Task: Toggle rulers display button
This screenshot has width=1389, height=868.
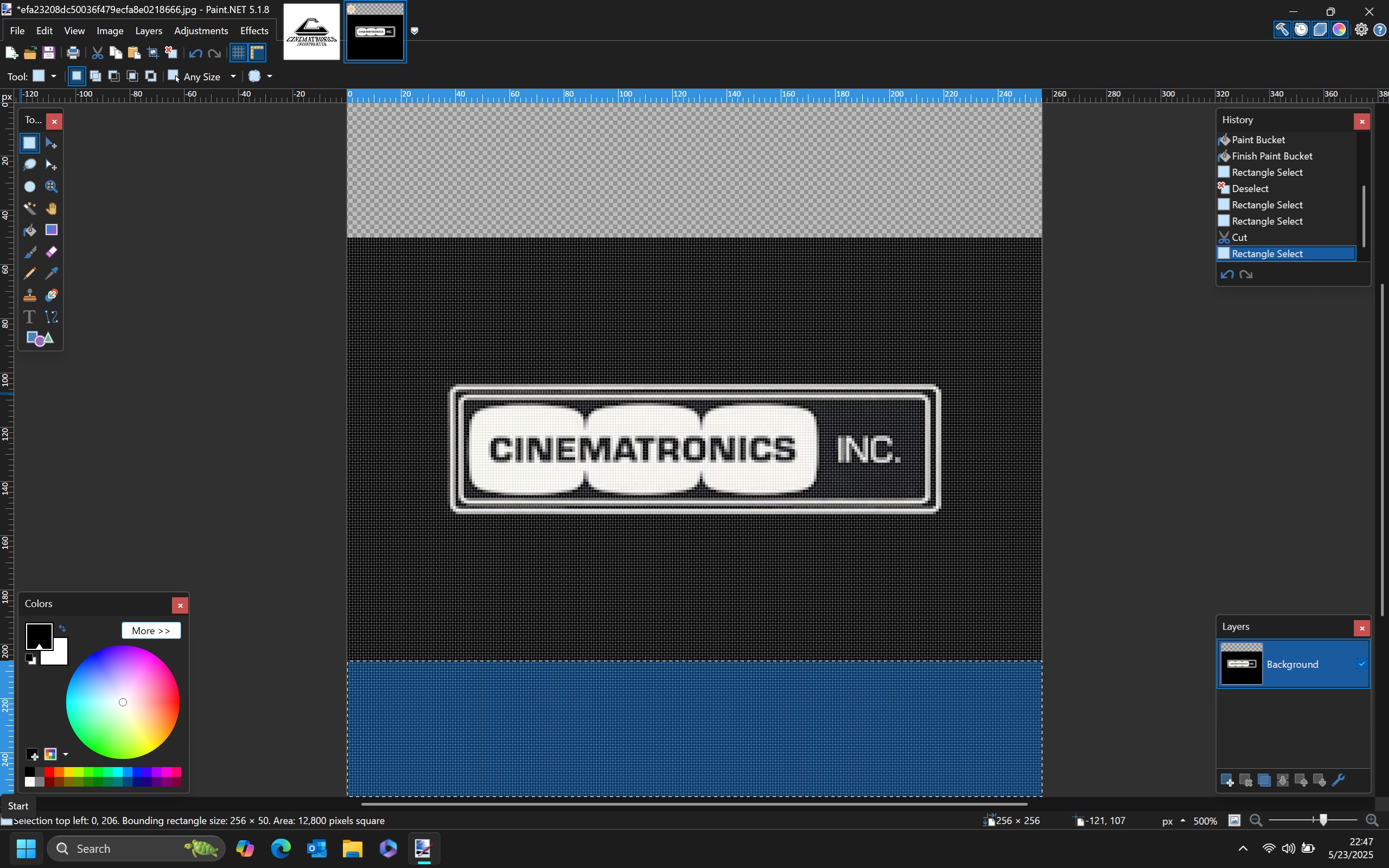Action: (x=257, y=53)
